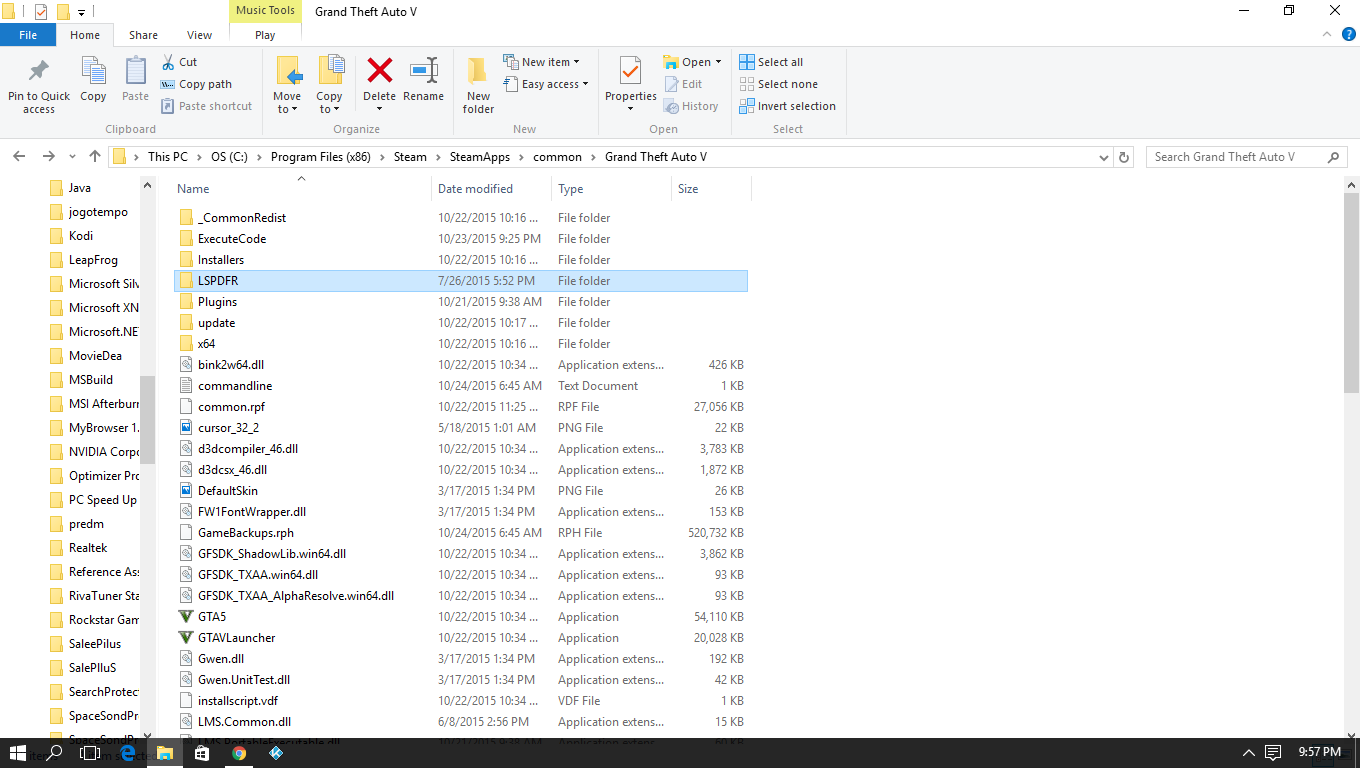The width and height of the screenshot is (1360, 768).
Task: Expand the Move to dropdown
Action: [287, 109]
